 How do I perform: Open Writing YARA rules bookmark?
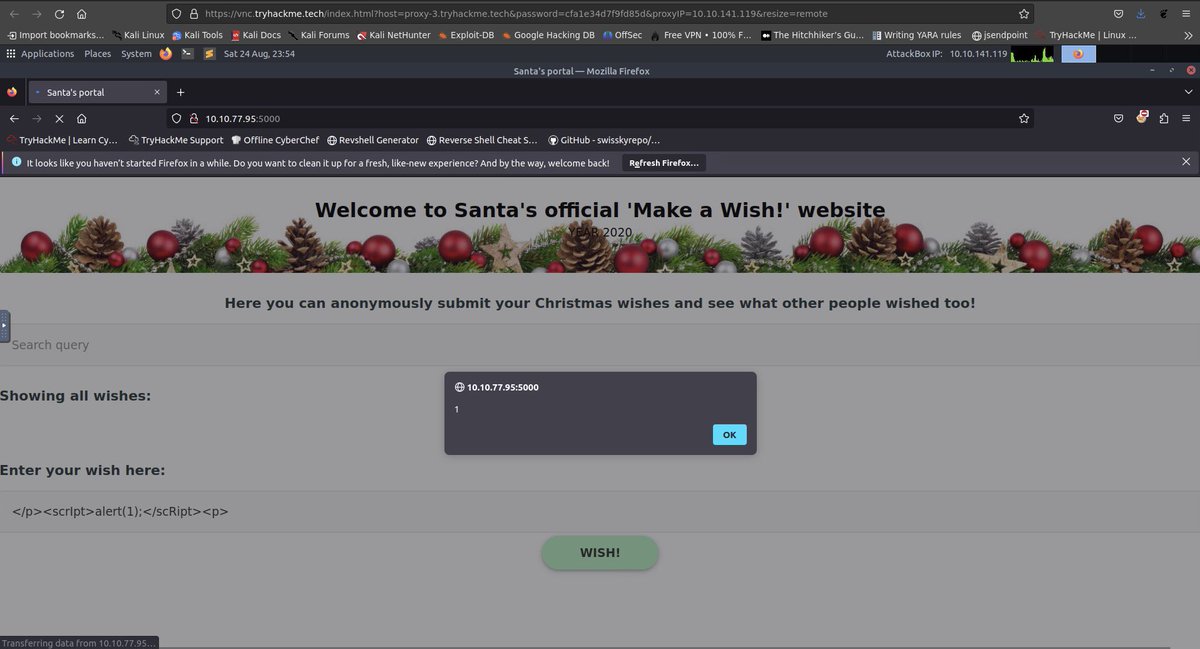[916, 35]
